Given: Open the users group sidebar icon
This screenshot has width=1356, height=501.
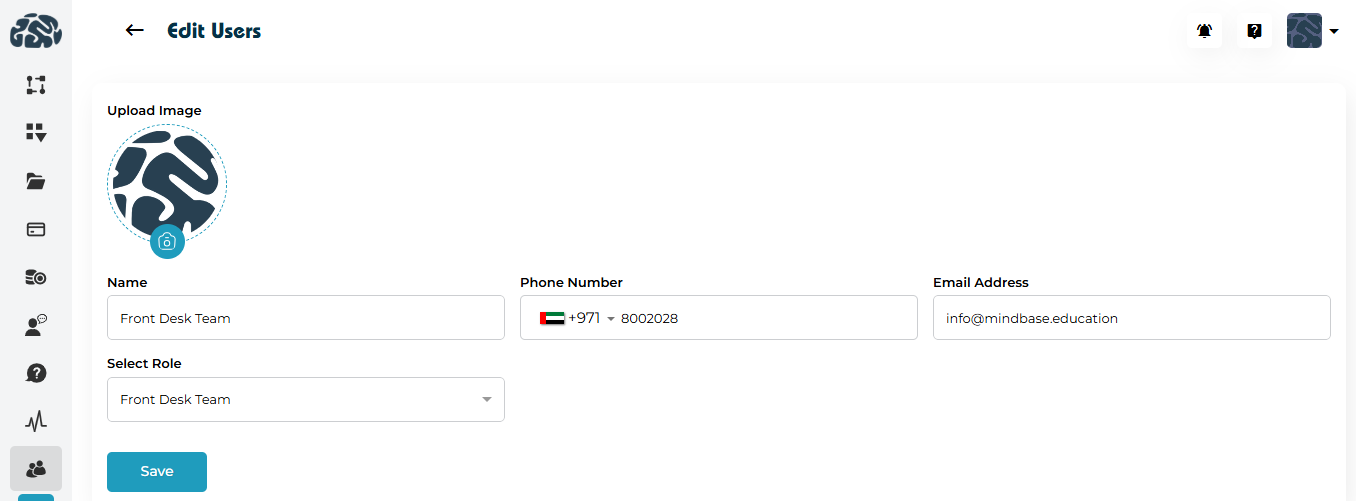Looking at the screenshot, I should pyautogui.click(x=36, y=468).
